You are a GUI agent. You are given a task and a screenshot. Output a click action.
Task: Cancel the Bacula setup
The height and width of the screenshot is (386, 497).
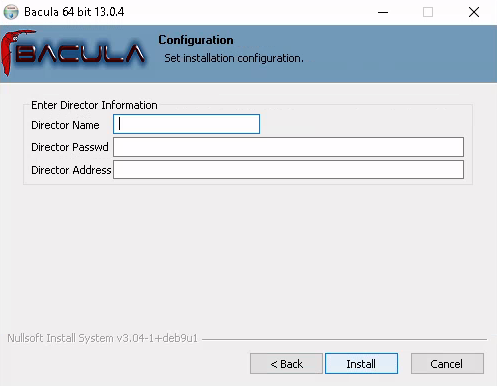[x=447, y=364]
